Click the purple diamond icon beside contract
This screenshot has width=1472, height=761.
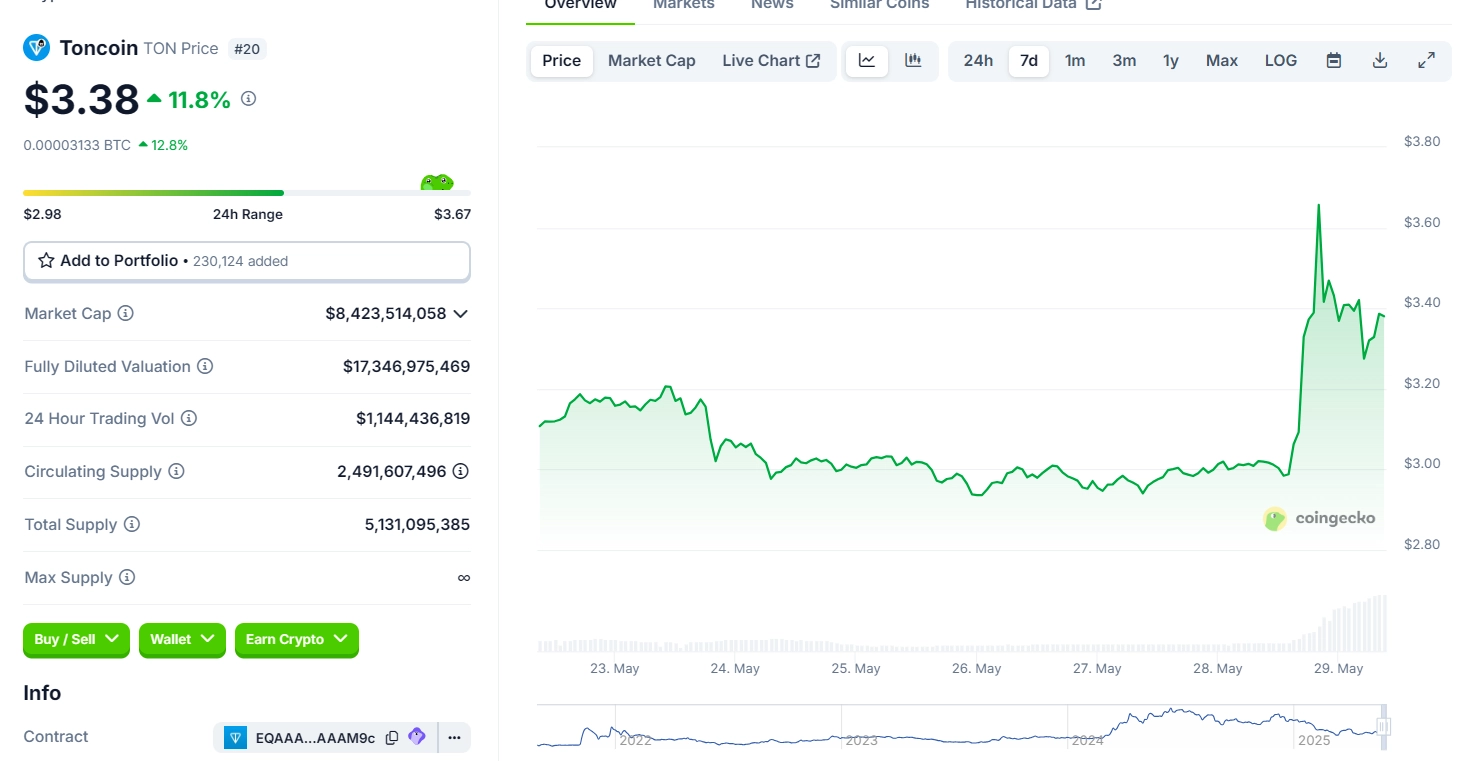tap(417, 737)
